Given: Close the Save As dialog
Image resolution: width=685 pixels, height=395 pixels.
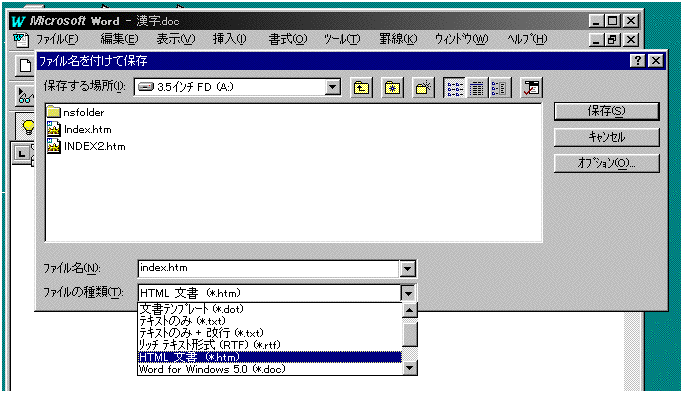Looking at the screenshot, I should [x=655, y=60].
